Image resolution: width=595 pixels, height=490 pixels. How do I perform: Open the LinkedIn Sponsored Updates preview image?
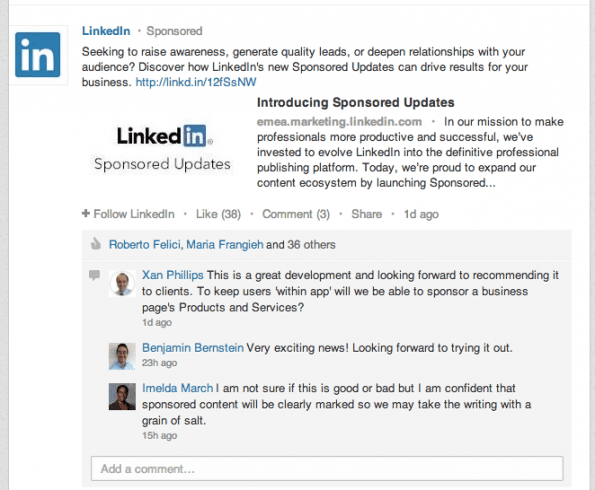pos(162,149)
